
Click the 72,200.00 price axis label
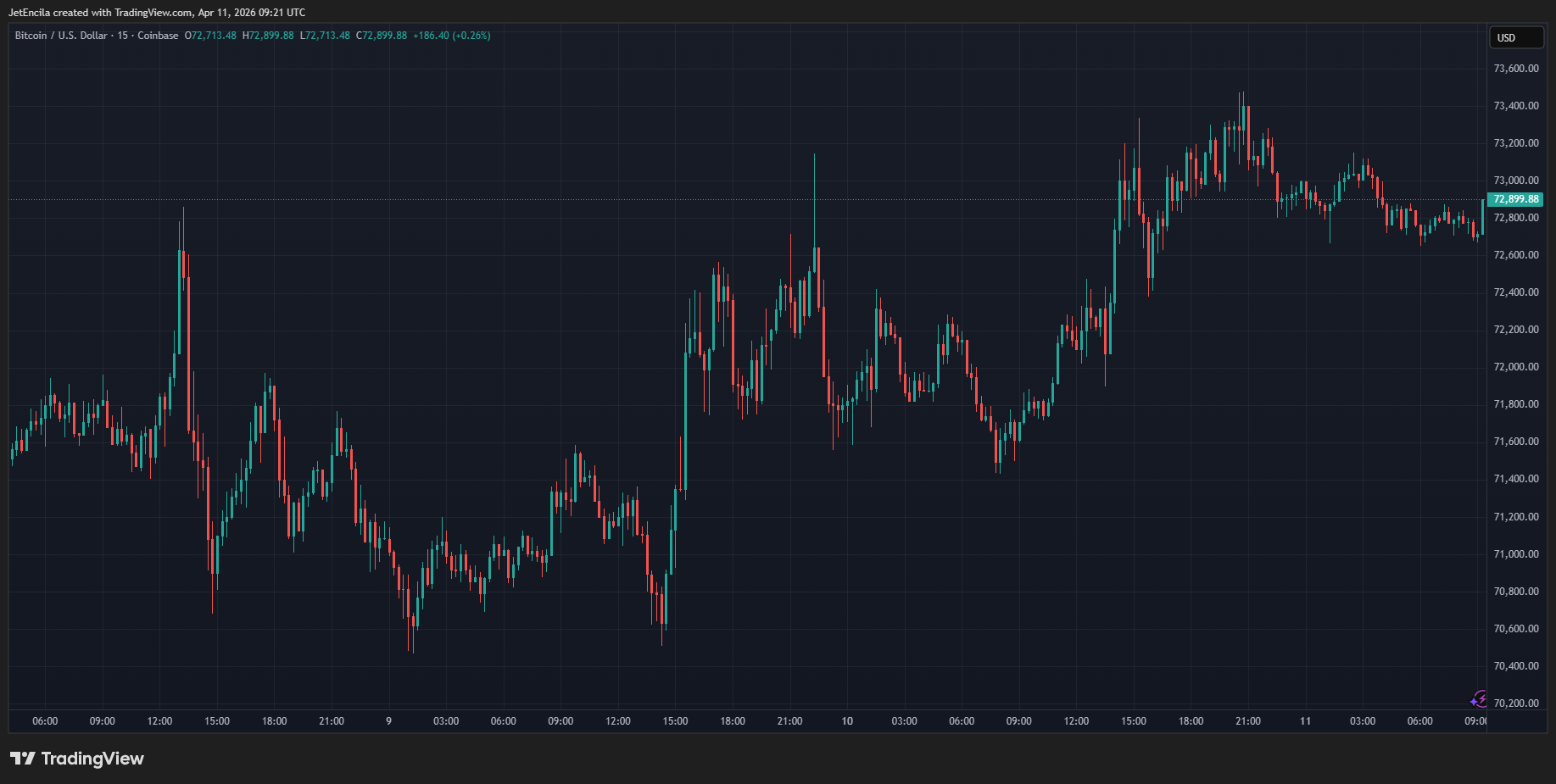click(x=1516, y=330)
